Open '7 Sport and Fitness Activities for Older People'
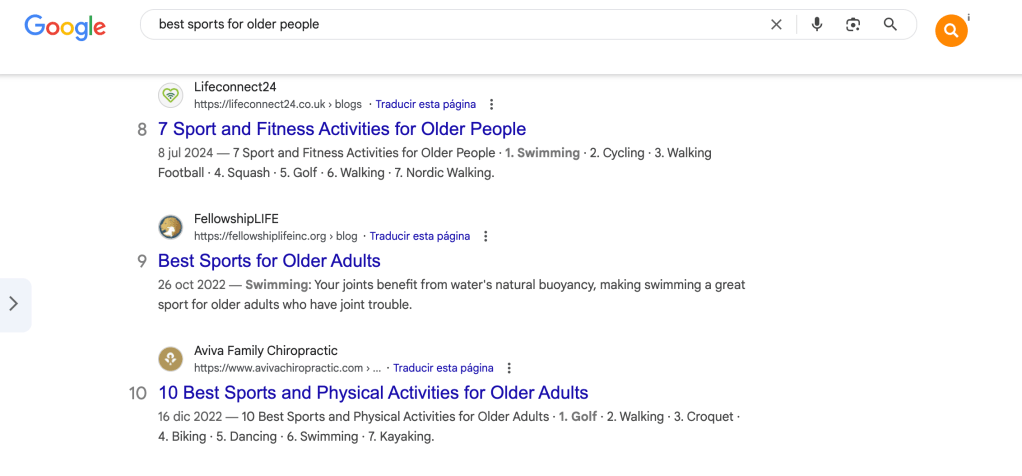1022x476 pixels. [x=342, y=128]
